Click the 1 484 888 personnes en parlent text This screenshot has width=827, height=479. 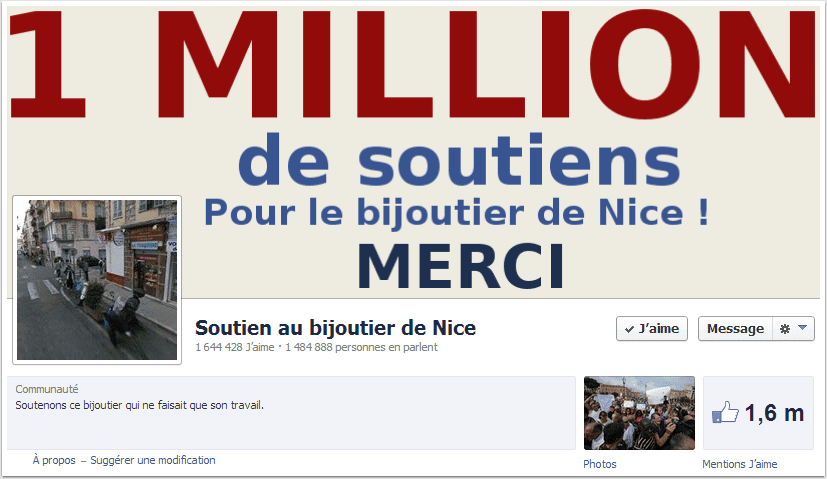pyautogui.click(x=361, y=347)
